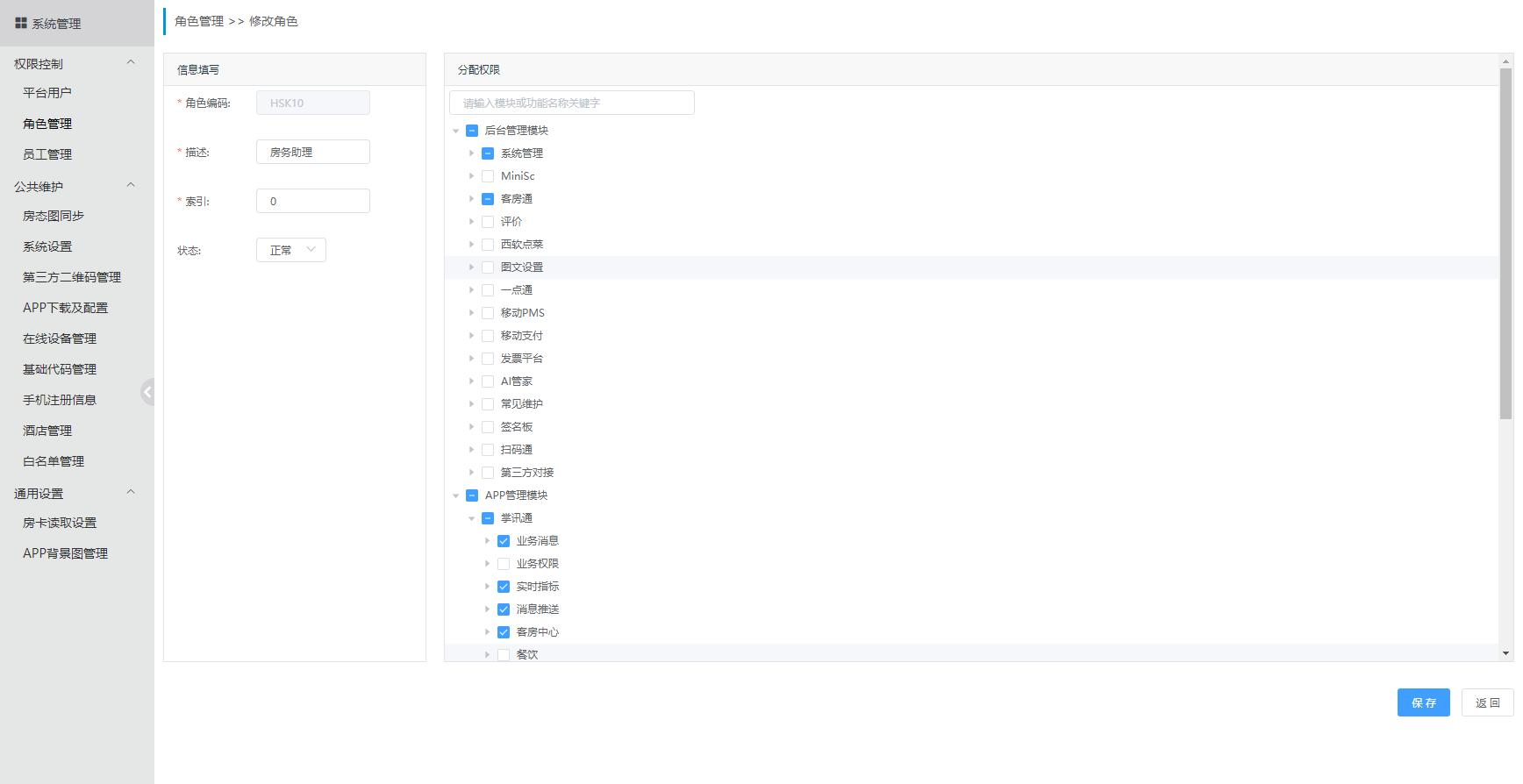Click the scrollbar down arrow
The width and height of the screenshot is (1523, 784).
(1506, 653)
